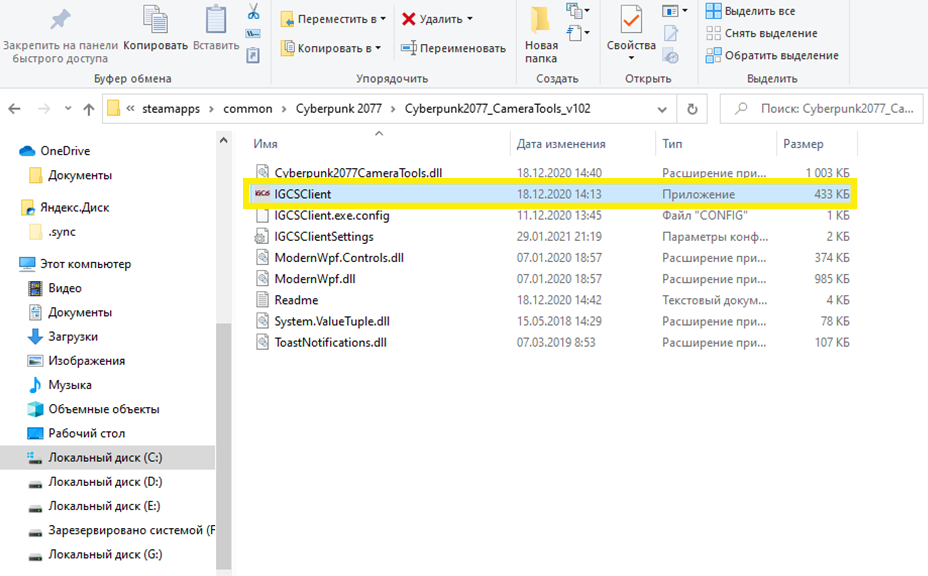Select 'Загрузки' in navigation pane
Viewport: 928px width, 576px height.
pos(73,337)
